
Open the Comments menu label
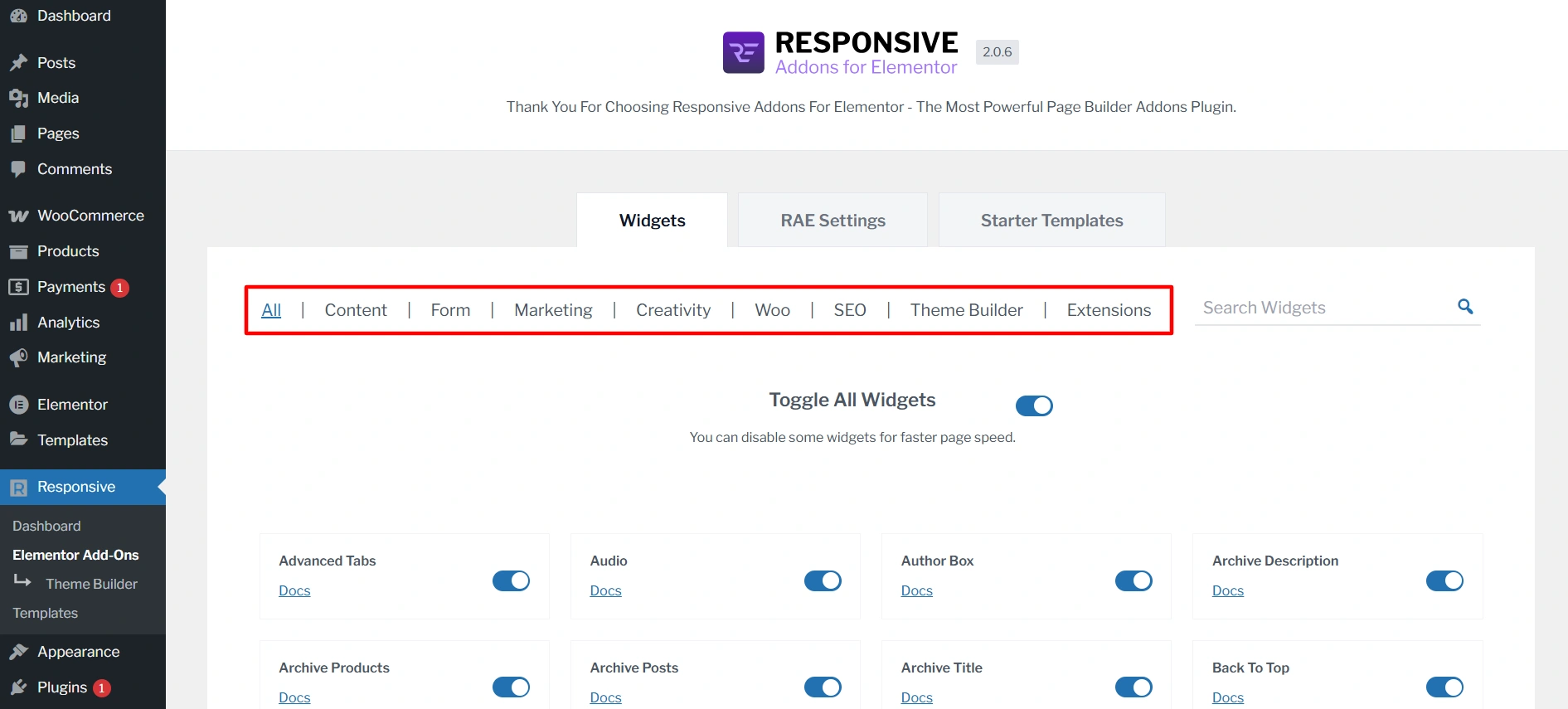[75, 169]
